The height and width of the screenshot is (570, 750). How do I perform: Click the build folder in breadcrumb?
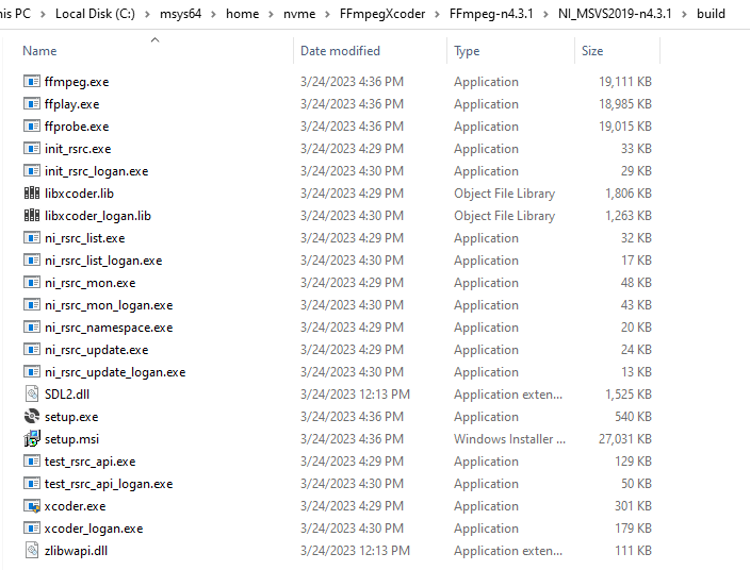click(x=711, y=13)
